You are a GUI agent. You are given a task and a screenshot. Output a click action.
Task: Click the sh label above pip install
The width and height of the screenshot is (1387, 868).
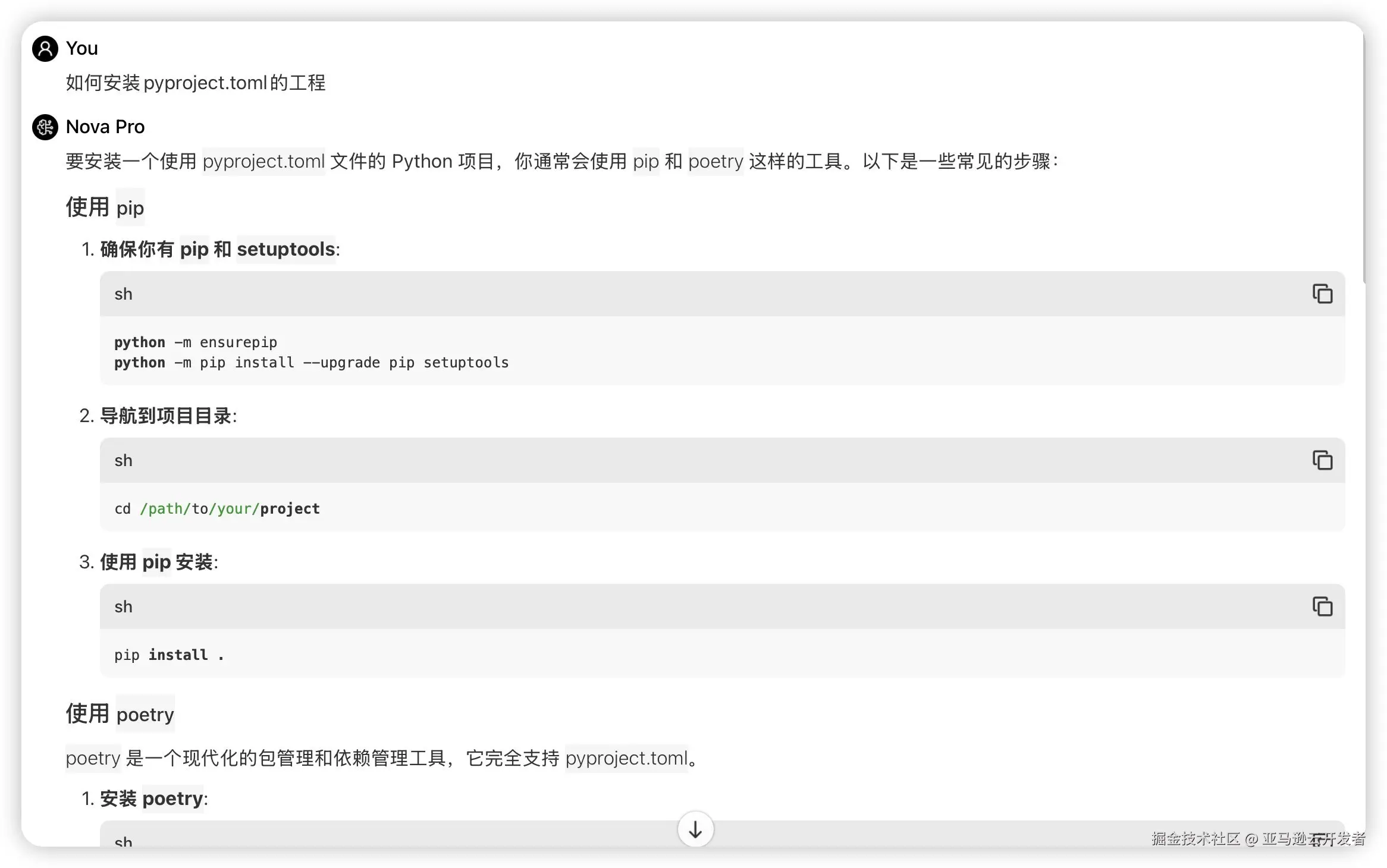tap(124, 607)
